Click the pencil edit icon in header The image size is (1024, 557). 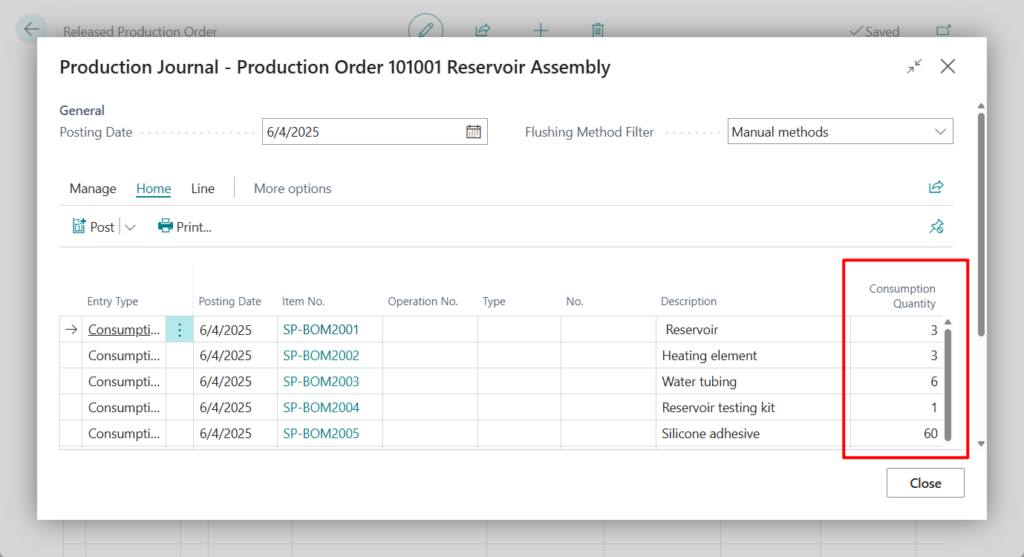tap(426, 30)
